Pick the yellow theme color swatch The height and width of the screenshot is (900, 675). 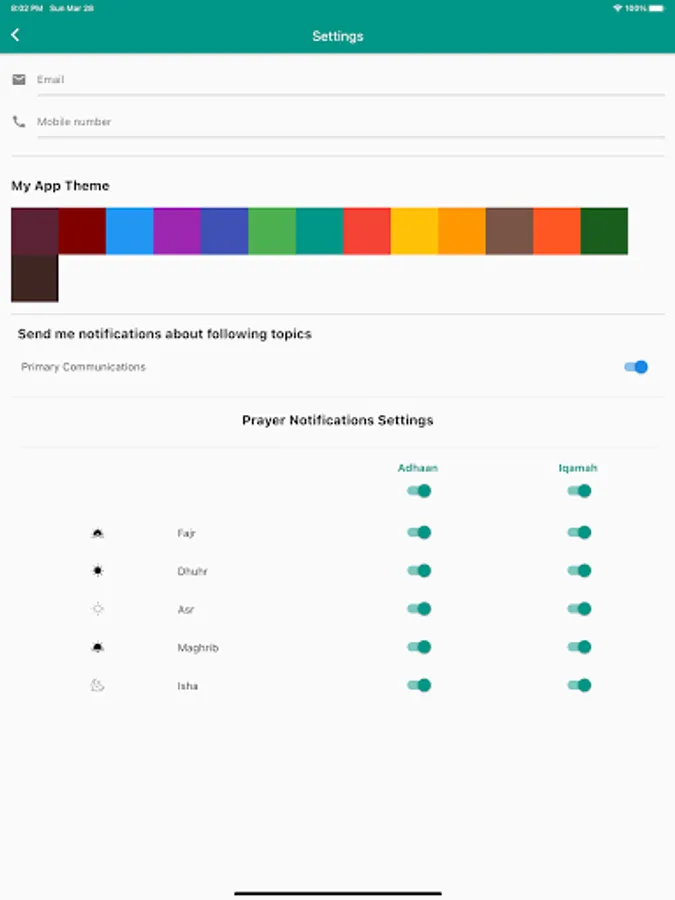(x=414, y=231)
